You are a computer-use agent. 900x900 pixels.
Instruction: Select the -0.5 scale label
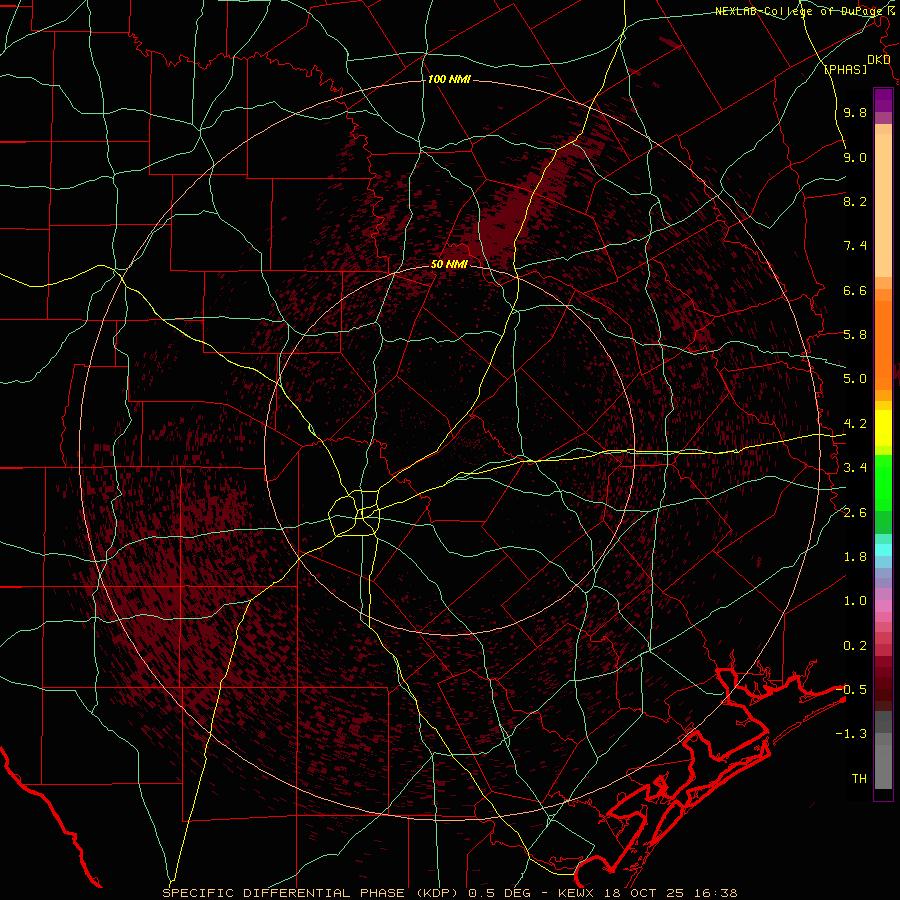pos(851,690)
